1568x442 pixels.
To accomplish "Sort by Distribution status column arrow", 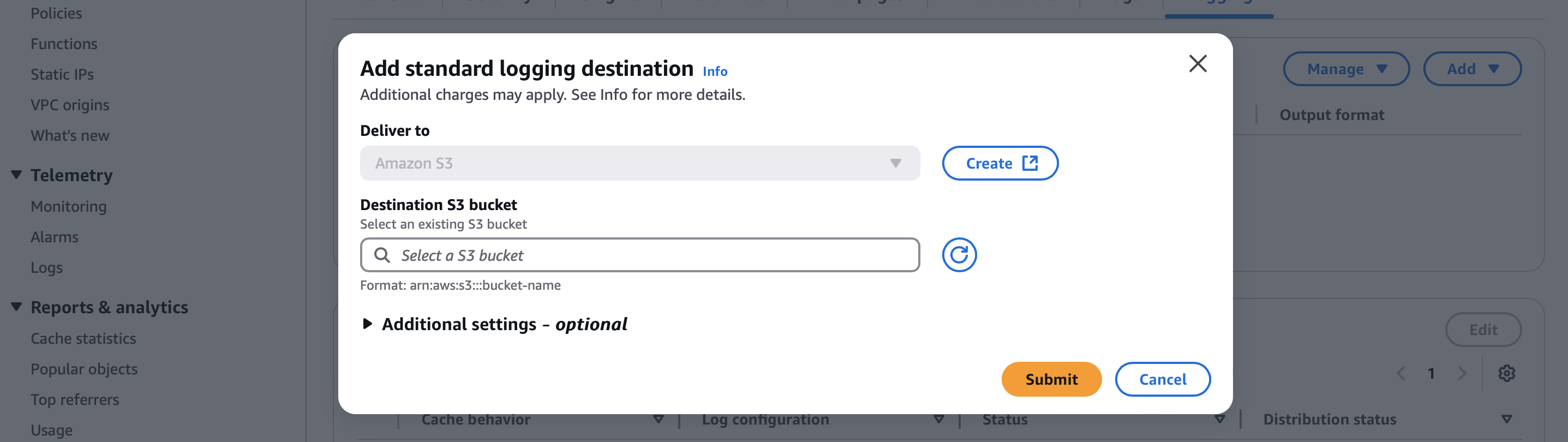I will tap(1506, 419).
